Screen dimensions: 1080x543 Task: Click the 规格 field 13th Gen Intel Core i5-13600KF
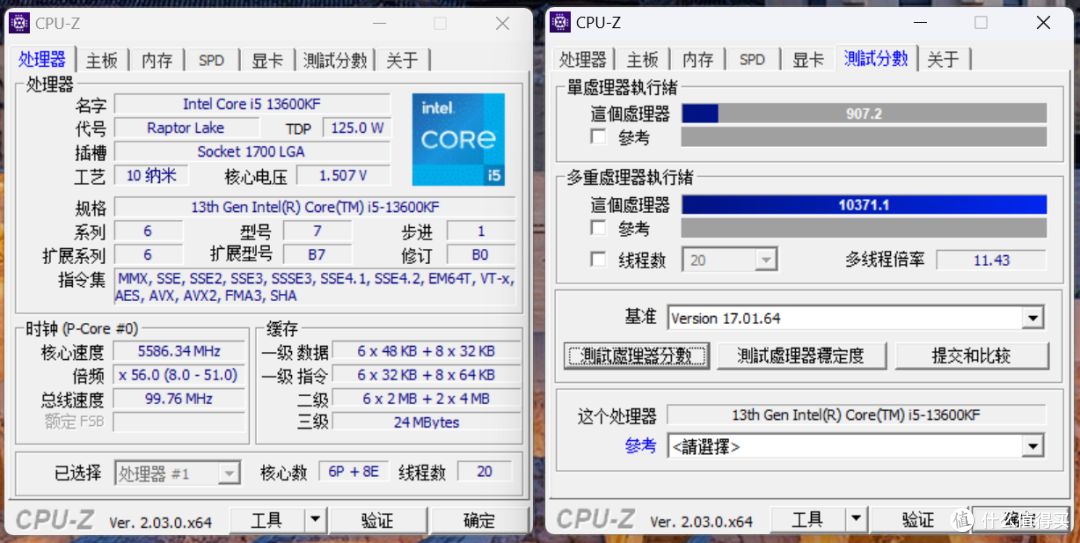315,207
